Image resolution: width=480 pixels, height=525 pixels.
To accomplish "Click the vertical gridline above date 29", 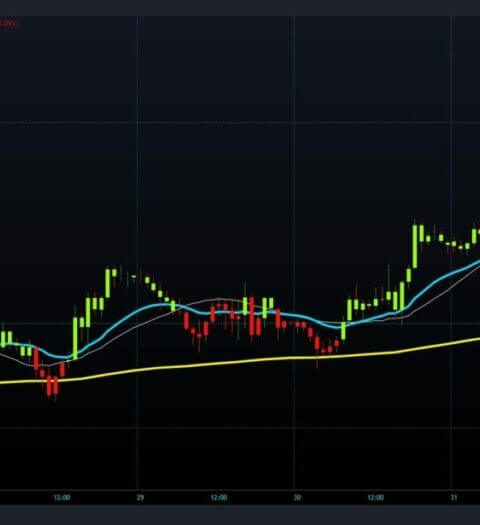I will (137, 251).
